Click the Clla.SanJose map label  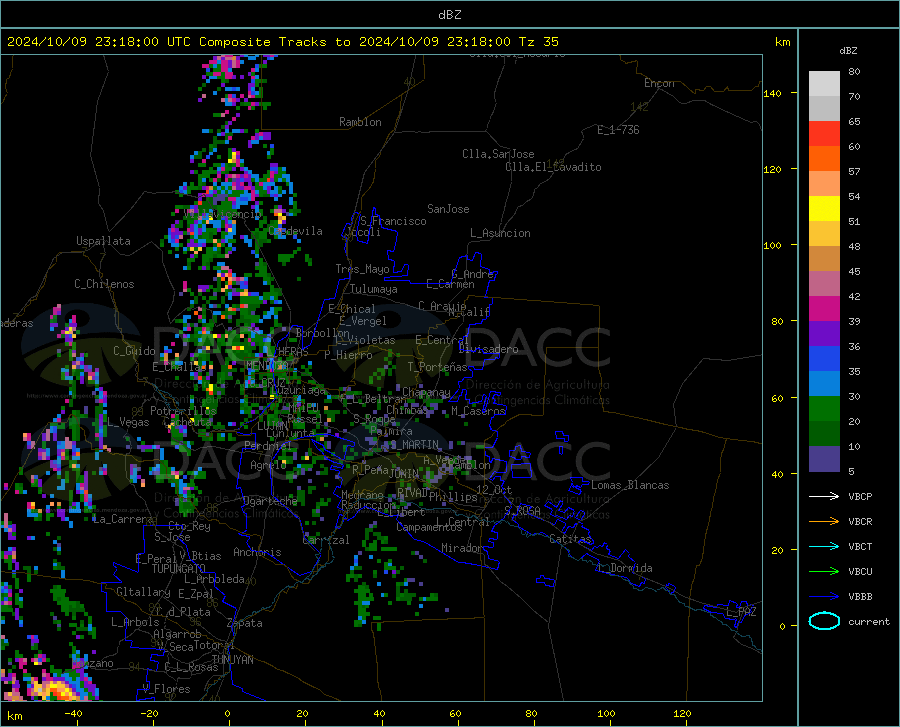tap(498, 154)
